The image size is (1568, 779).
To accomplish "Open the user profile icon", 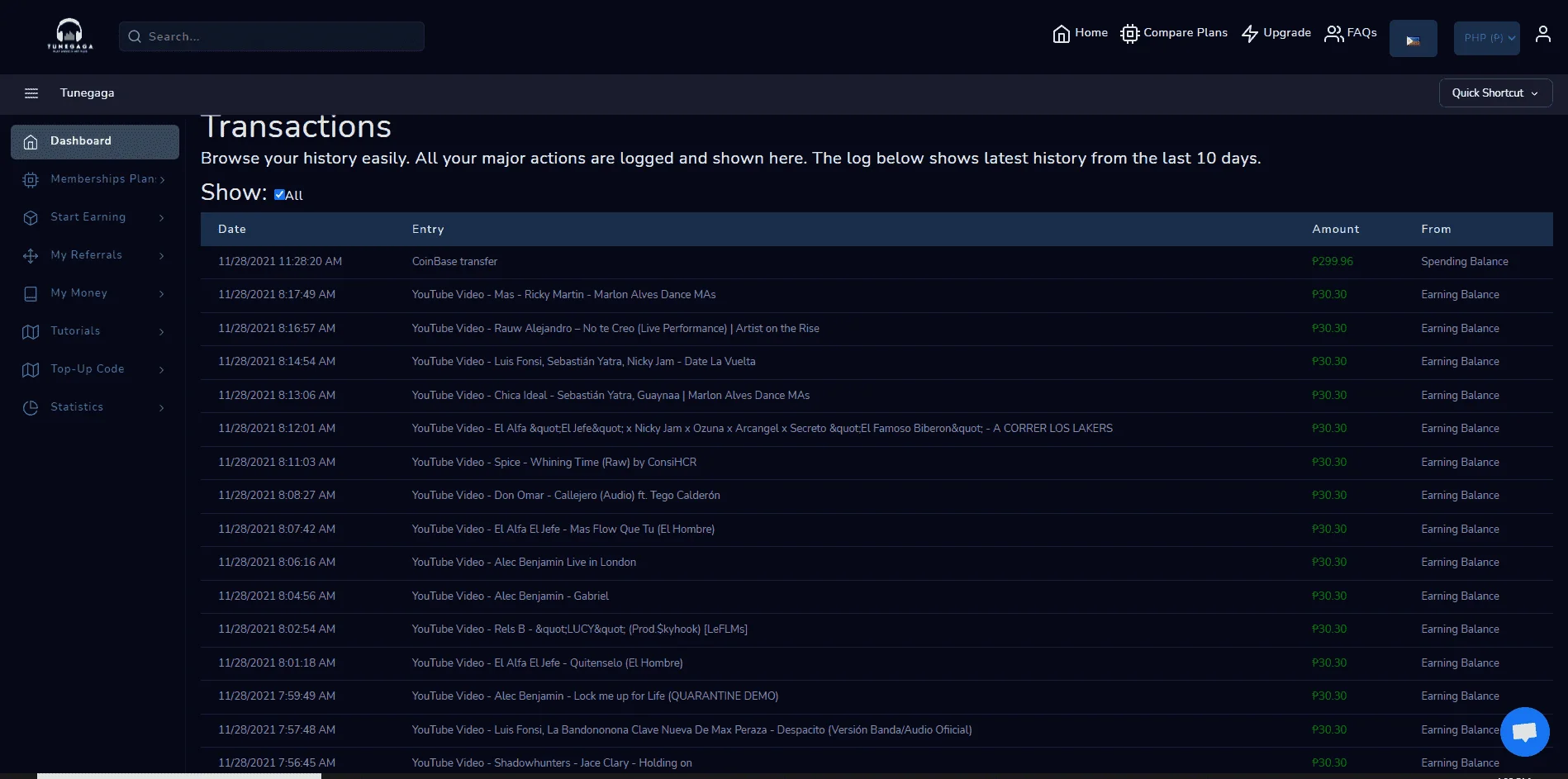I will (1542, 34).
